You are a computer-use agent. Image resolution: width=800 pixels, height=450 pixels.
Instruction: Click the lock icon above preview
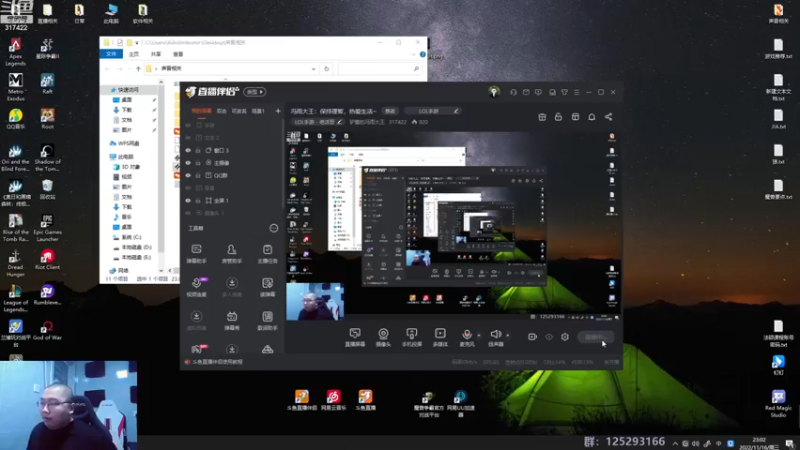[558, 117]
